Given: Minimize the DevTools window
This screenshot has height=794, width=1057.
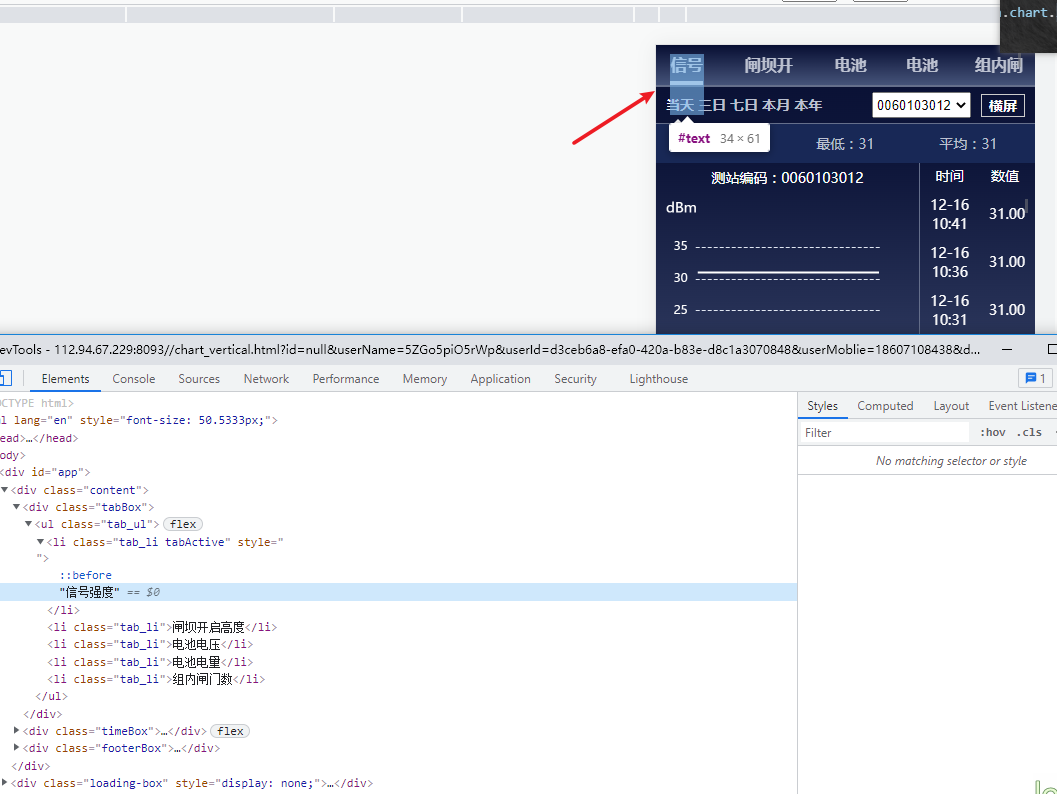Looking at the screenshot, I should point(1006,349).
